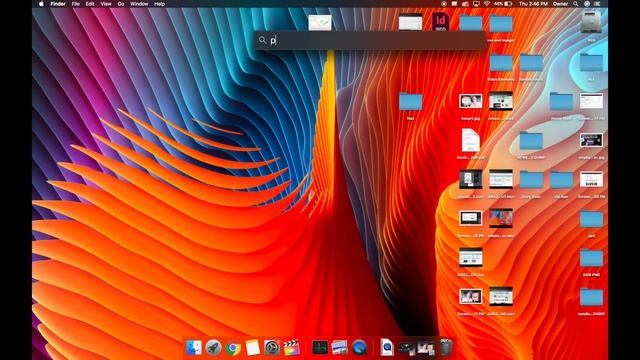This screenshot has height=360, width=640.
Task: Select the Test folder on desktop
Action: pyautogui.click(x=410, y=102)
